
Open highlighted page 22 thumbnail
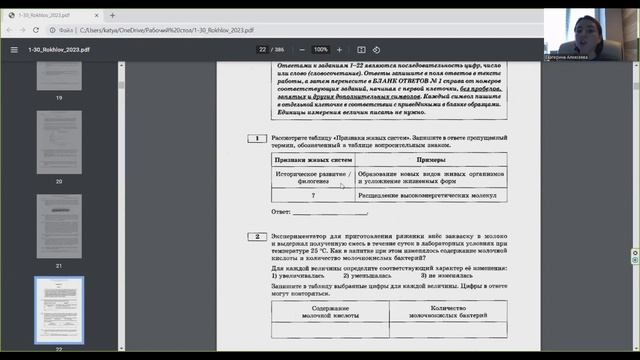59,310
